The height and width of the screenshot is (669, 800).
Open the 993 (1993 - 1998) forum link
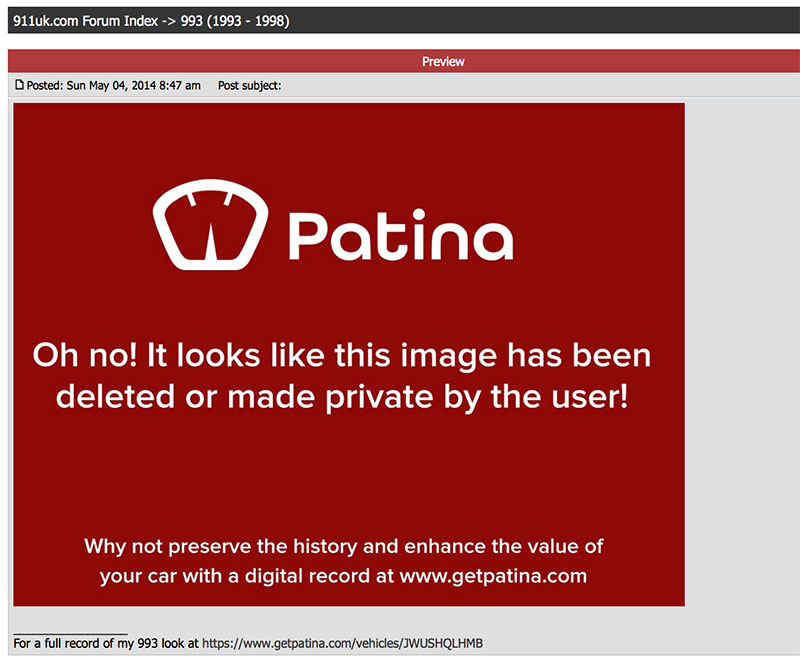click(x=235, y=21)
